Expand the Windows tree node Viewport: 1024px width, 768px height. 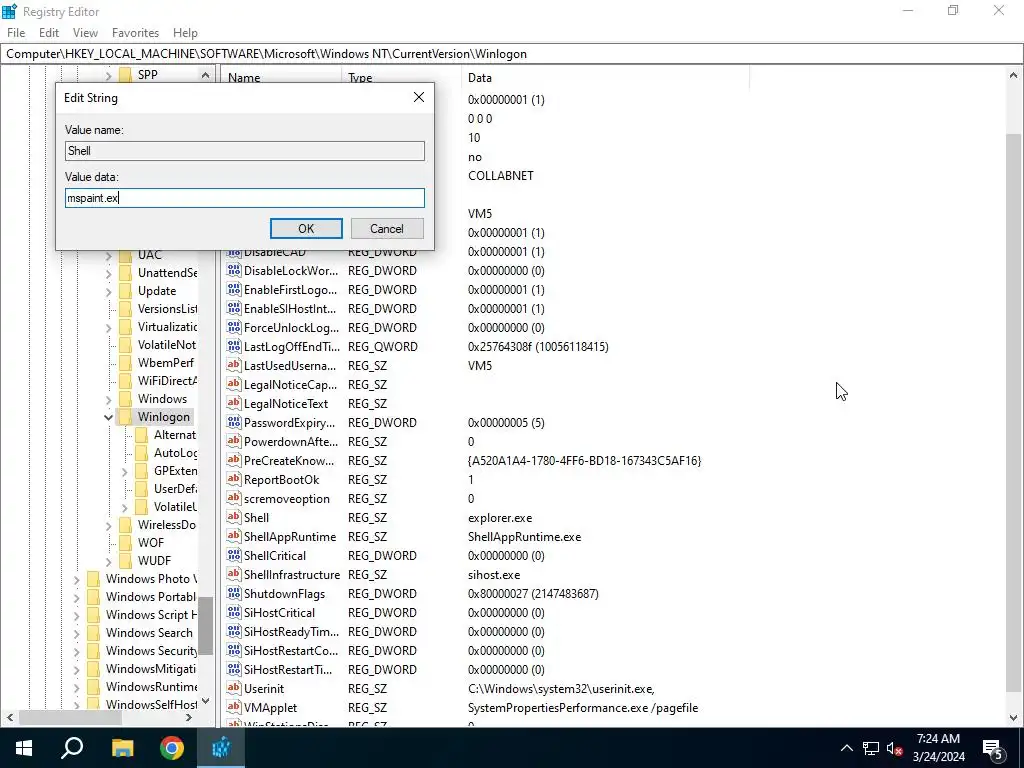(108, 399)
